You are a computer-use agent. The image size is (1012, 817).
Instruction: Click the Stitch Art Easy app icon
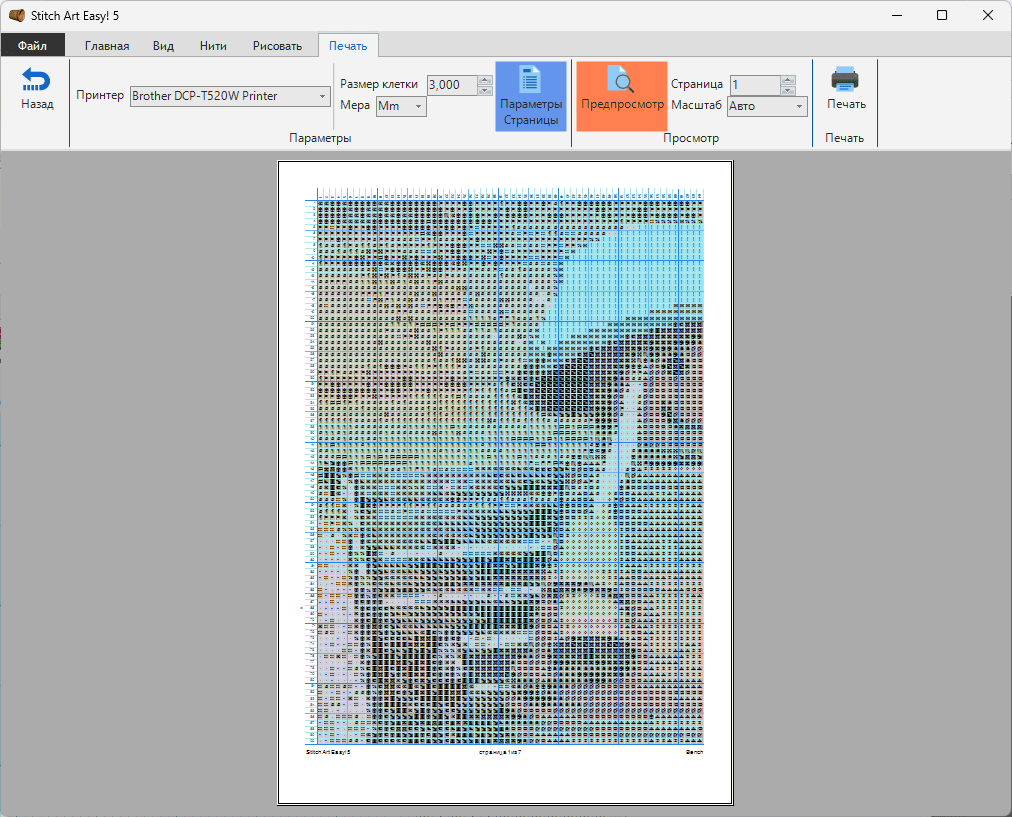[x=17, y=15]
